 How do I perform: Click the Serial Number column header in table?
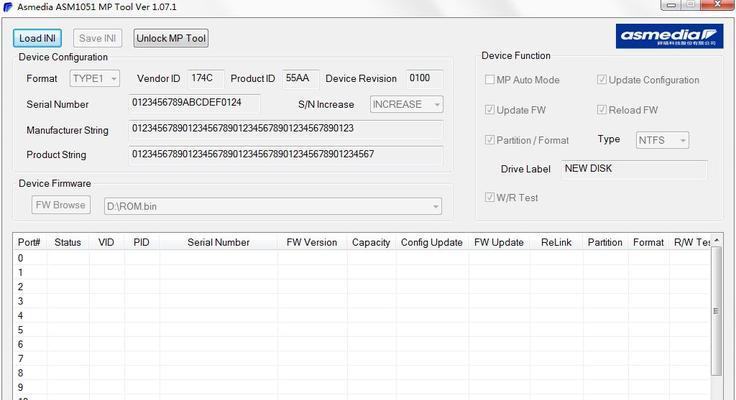pos(218,242)
